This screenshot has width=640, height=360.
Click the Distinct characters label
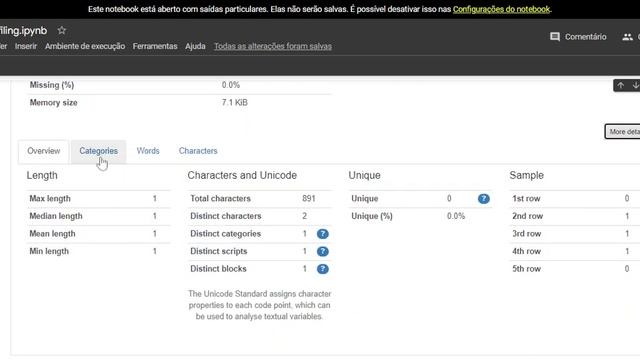(x=225, y=216)
